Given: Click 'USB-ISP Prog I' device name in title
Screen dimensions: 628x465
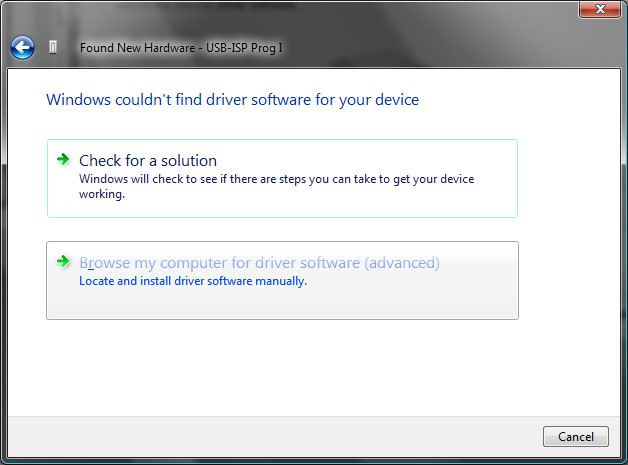Looking at the screenshot, I should coord(244,48).
